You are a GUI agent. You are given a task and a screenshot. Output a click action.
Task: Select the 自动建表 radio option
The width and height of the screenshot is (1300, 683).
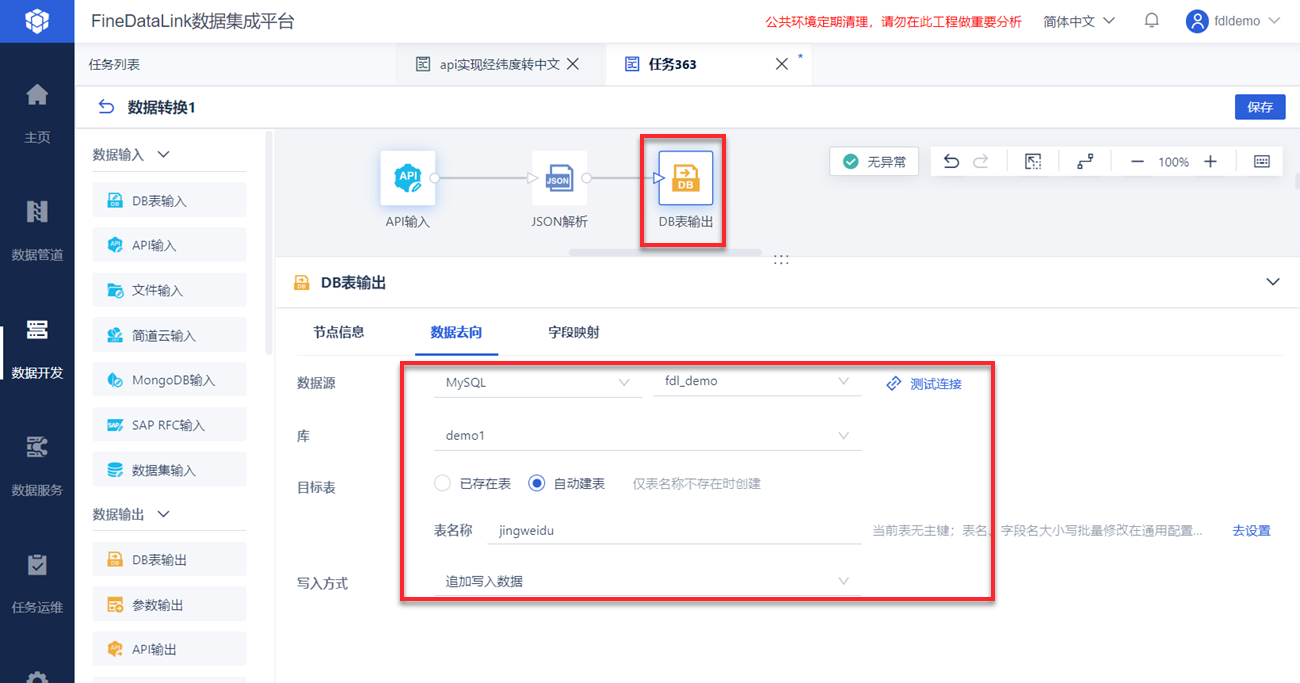pyautogui.click(x=537, y=483)
